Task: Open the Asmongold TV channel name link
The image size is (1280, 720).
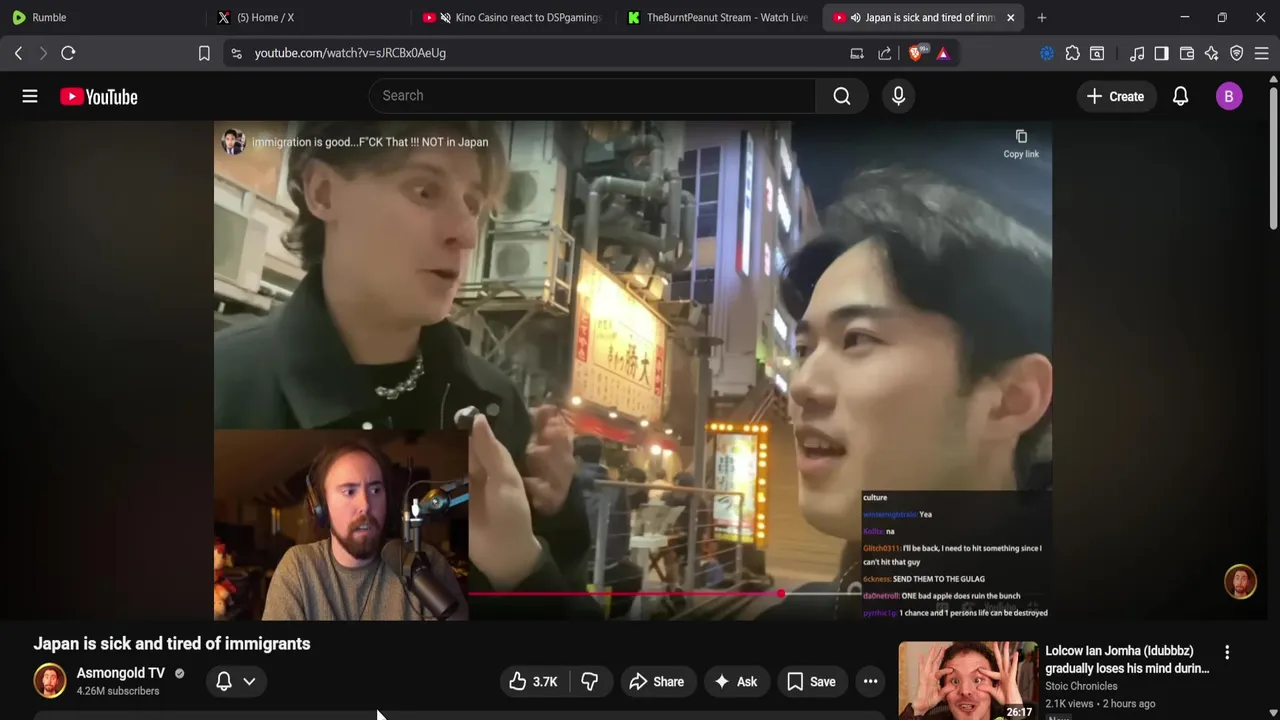Action: pyautogui.click(x=121, y=673)
